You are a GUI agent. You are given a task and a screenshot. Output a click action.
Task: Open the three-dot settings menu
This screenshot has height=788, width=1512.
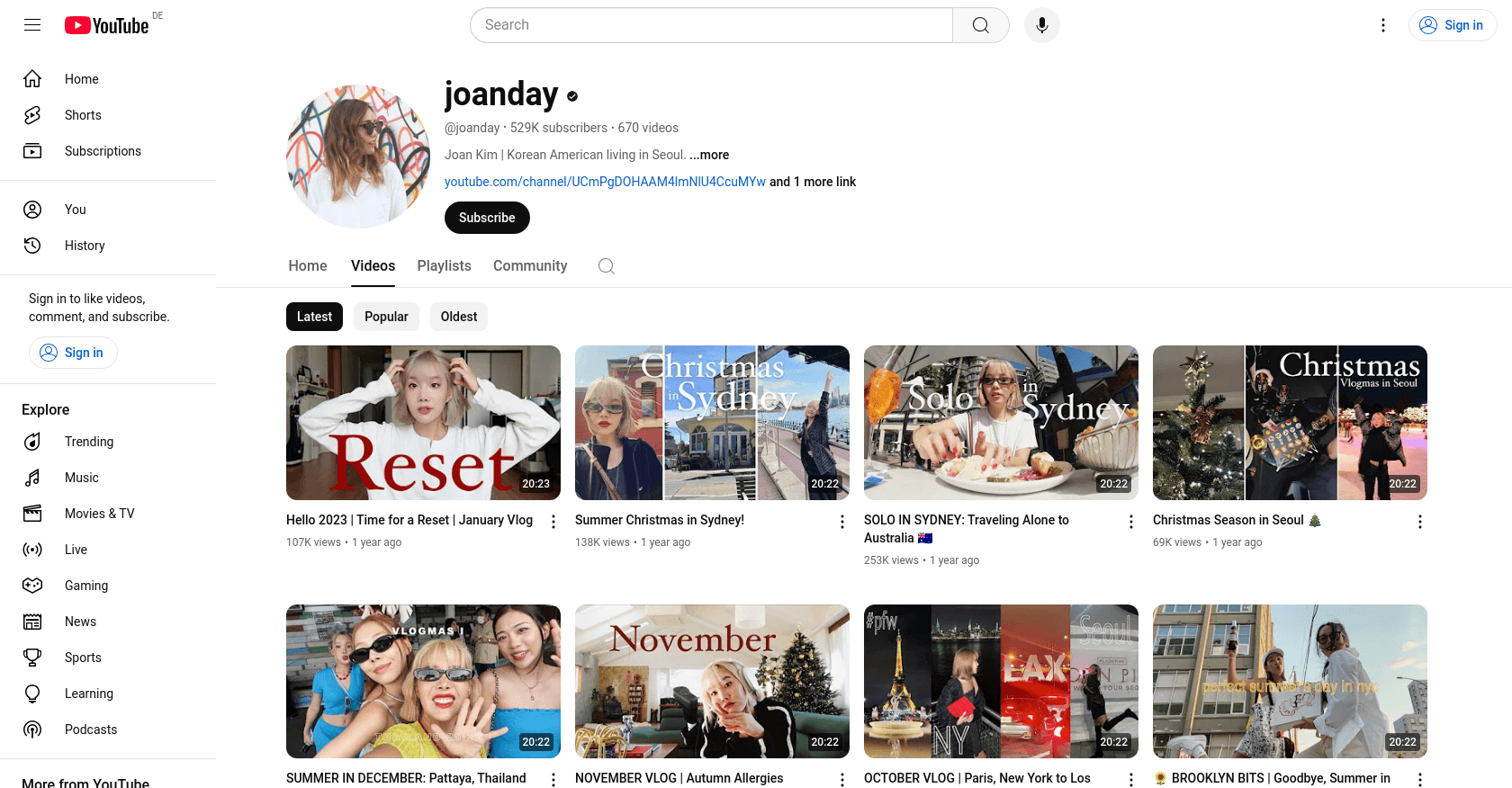coord(1383,25)
